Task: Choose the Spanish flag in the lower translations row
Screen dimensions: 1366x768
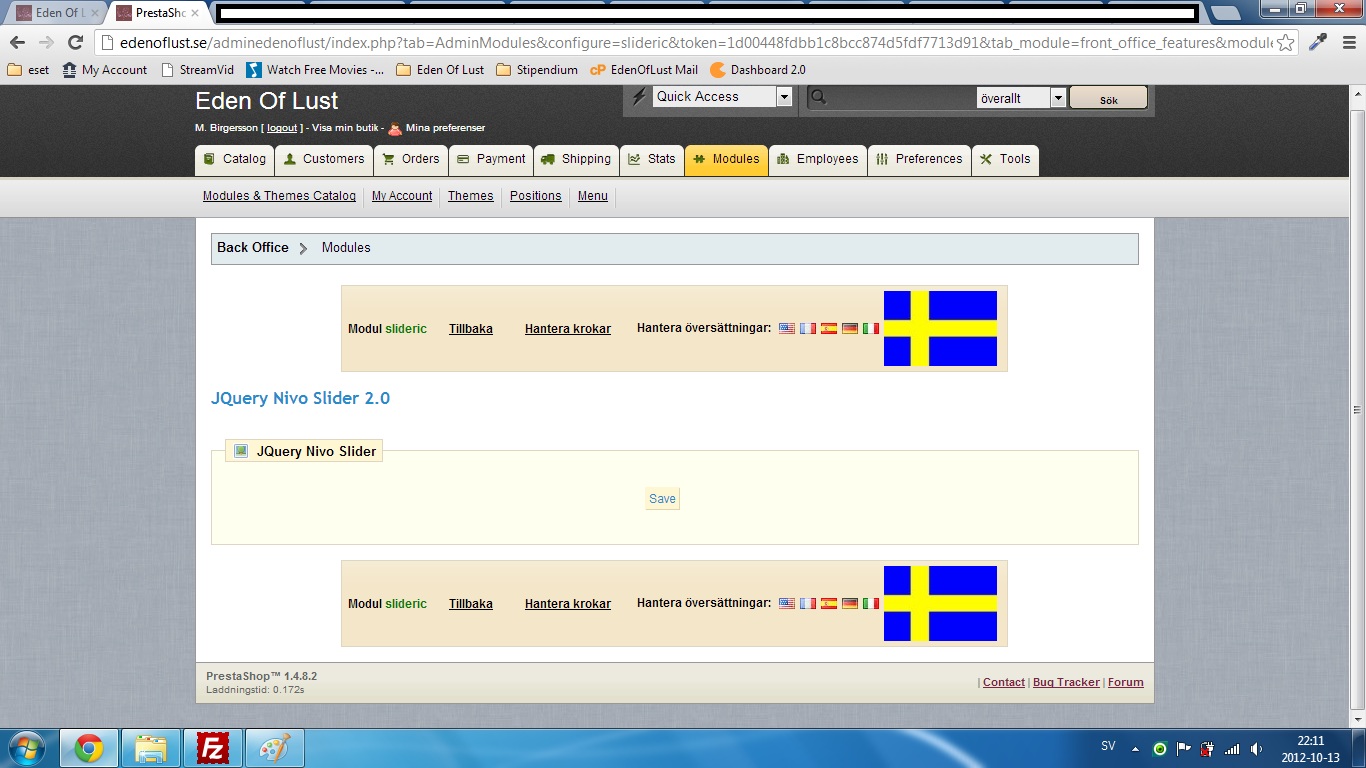Action: tap(829, 603)
